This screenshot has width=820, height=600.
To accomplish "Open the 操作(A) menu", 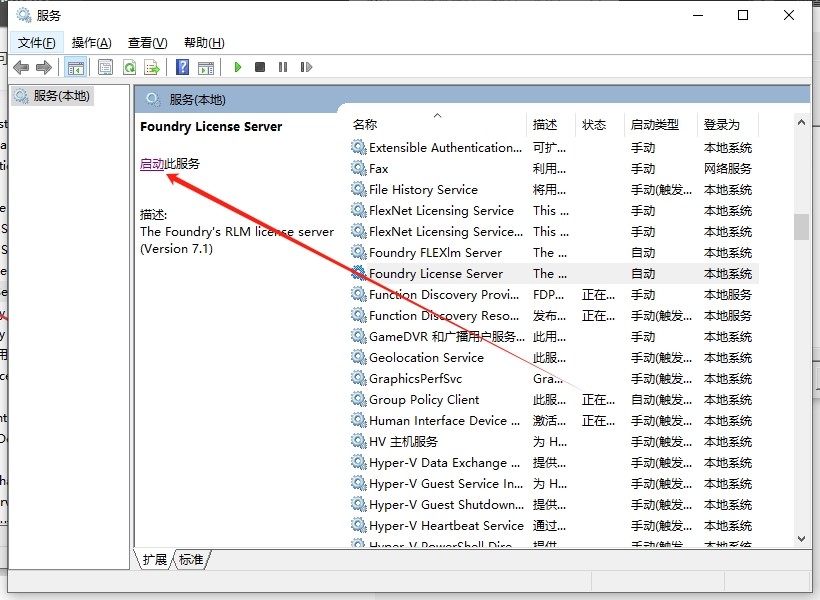I will (92, 43).
